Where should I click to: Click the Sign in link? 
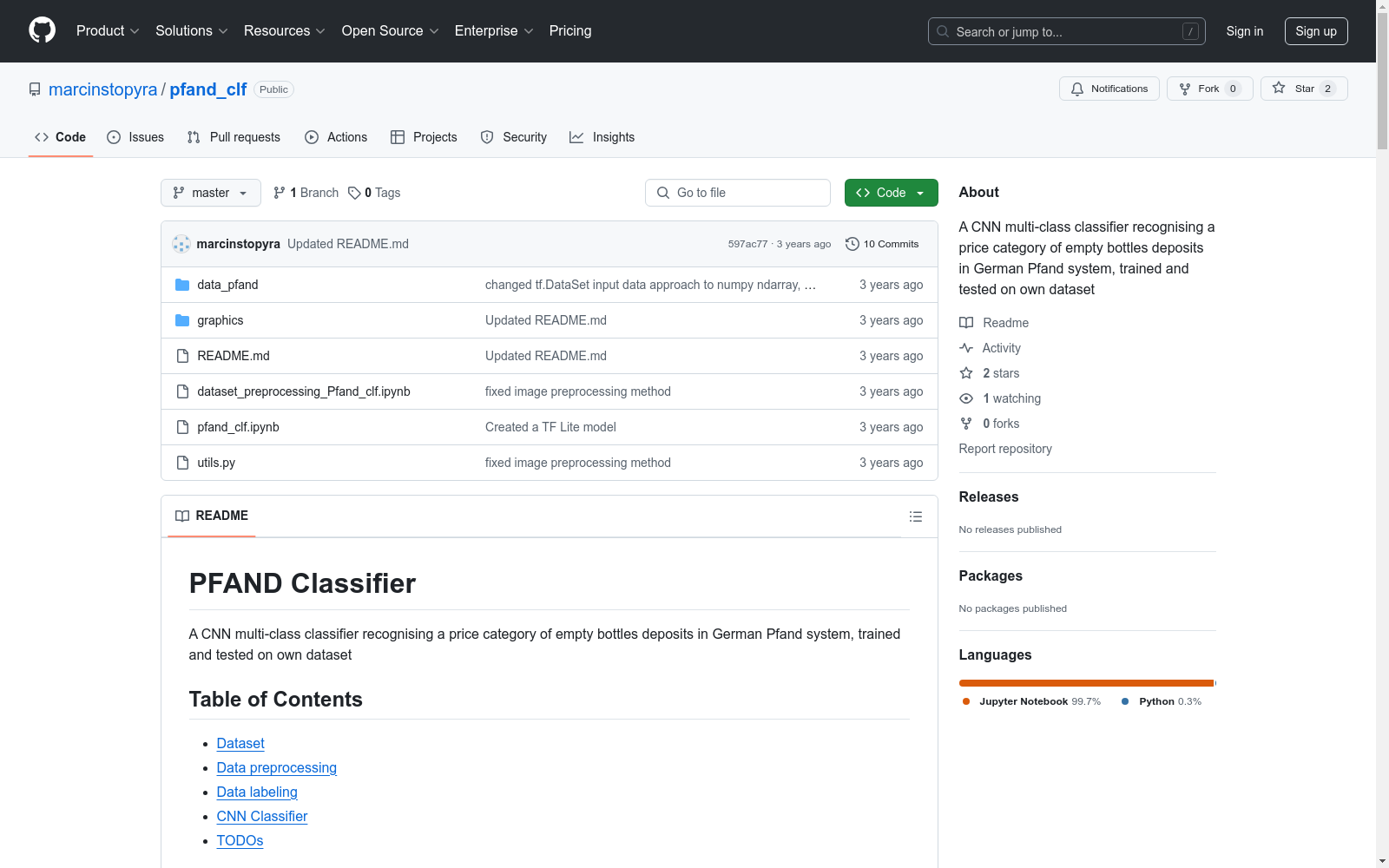pos(1245,31)
